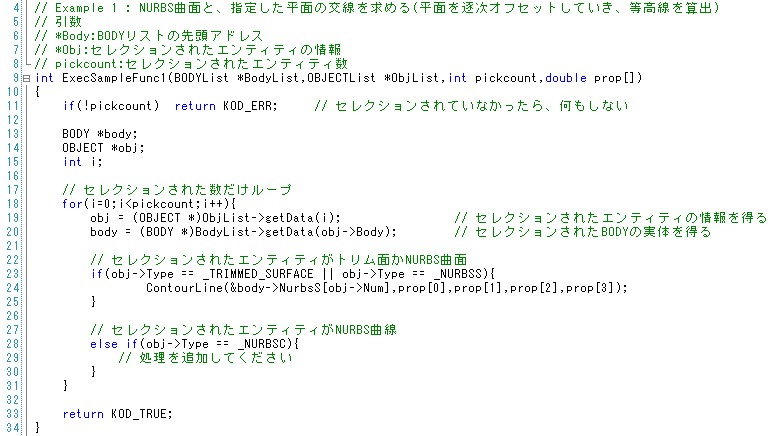Click the function name ExecSampleFunc1
The width and height of the screenshot is (782, 436).
pyautogui.click(x=116, y=78)
